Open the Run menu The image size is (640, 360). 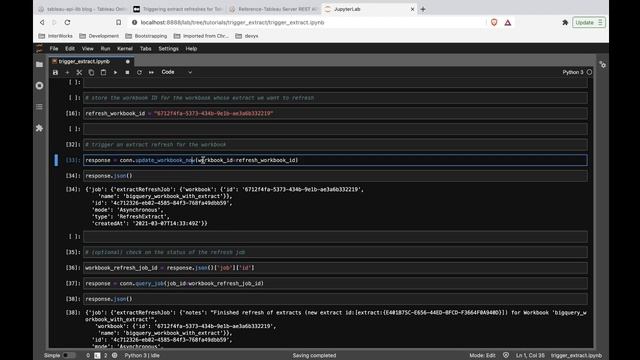[x=105, y=49]
